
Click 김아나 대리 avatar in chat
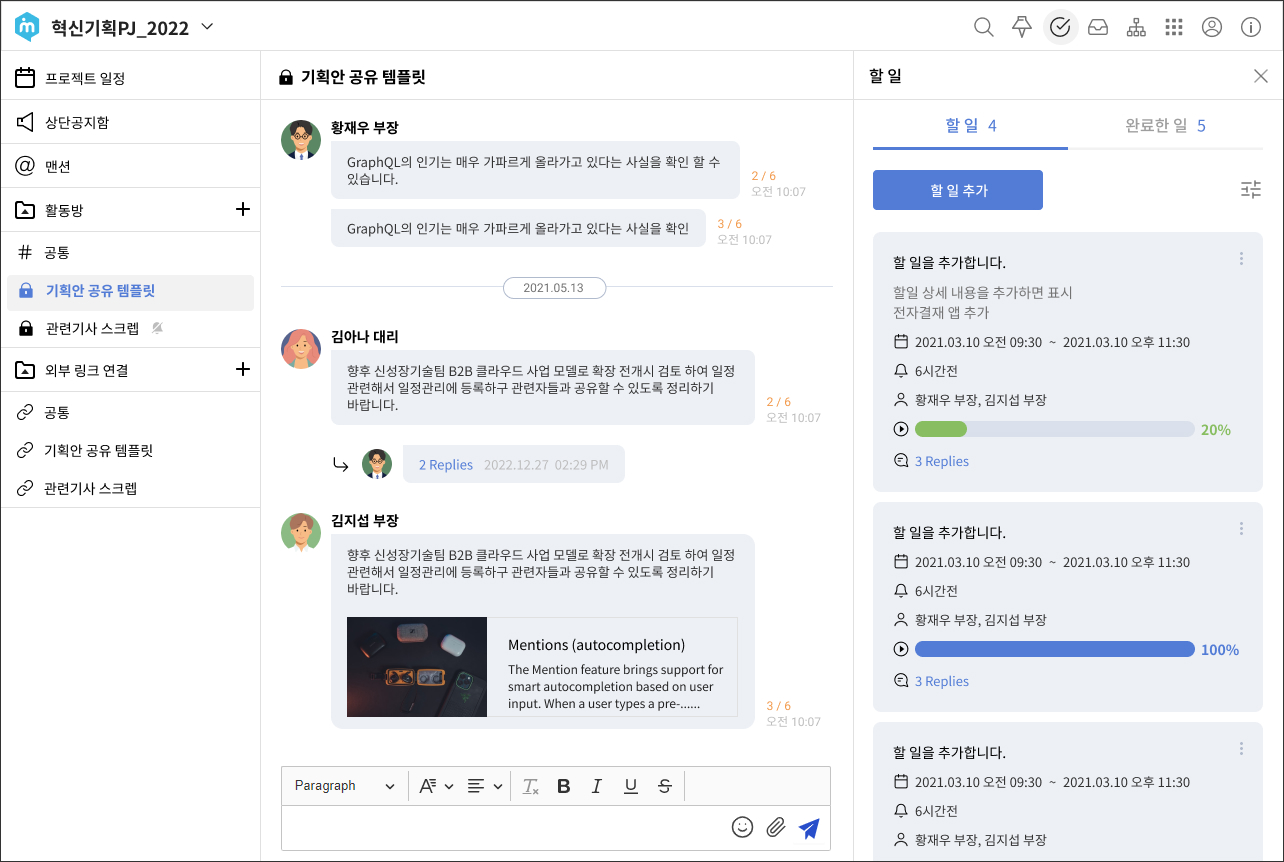301,349
